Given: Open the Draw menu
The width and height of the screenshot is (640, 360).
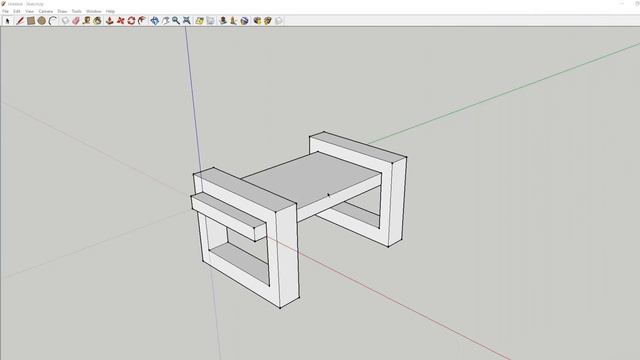Looking at the screenshot, I should tap(62, 11).
